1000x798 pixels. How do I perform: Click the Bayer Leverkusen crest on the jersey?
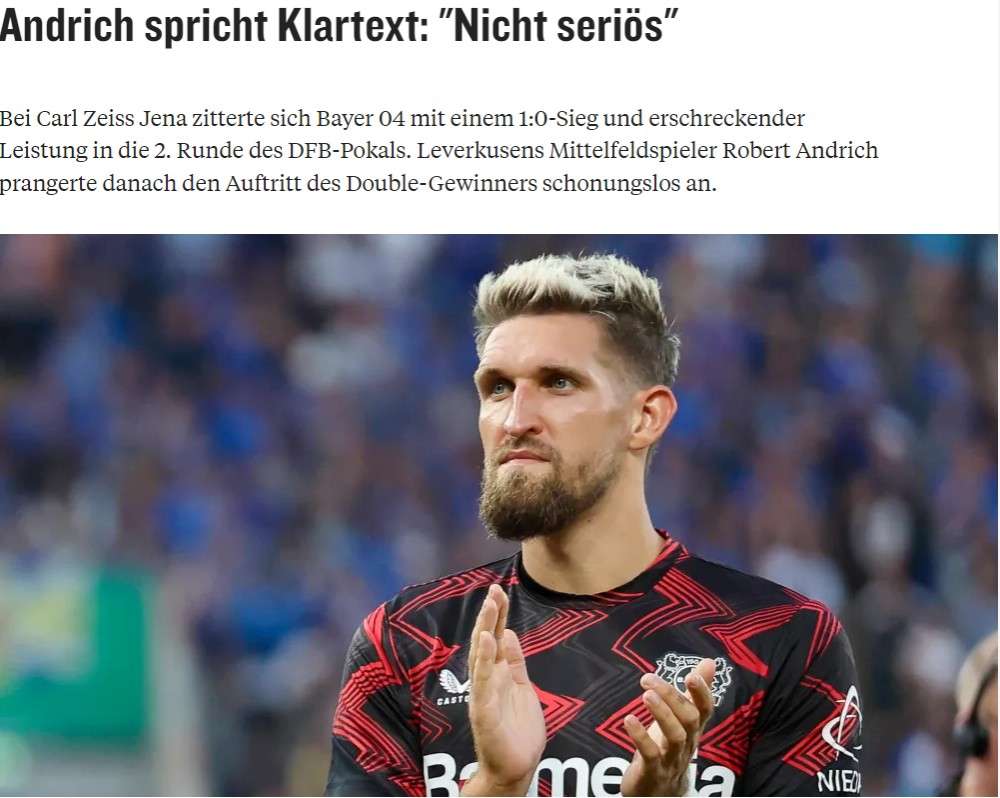click(694, 677)
